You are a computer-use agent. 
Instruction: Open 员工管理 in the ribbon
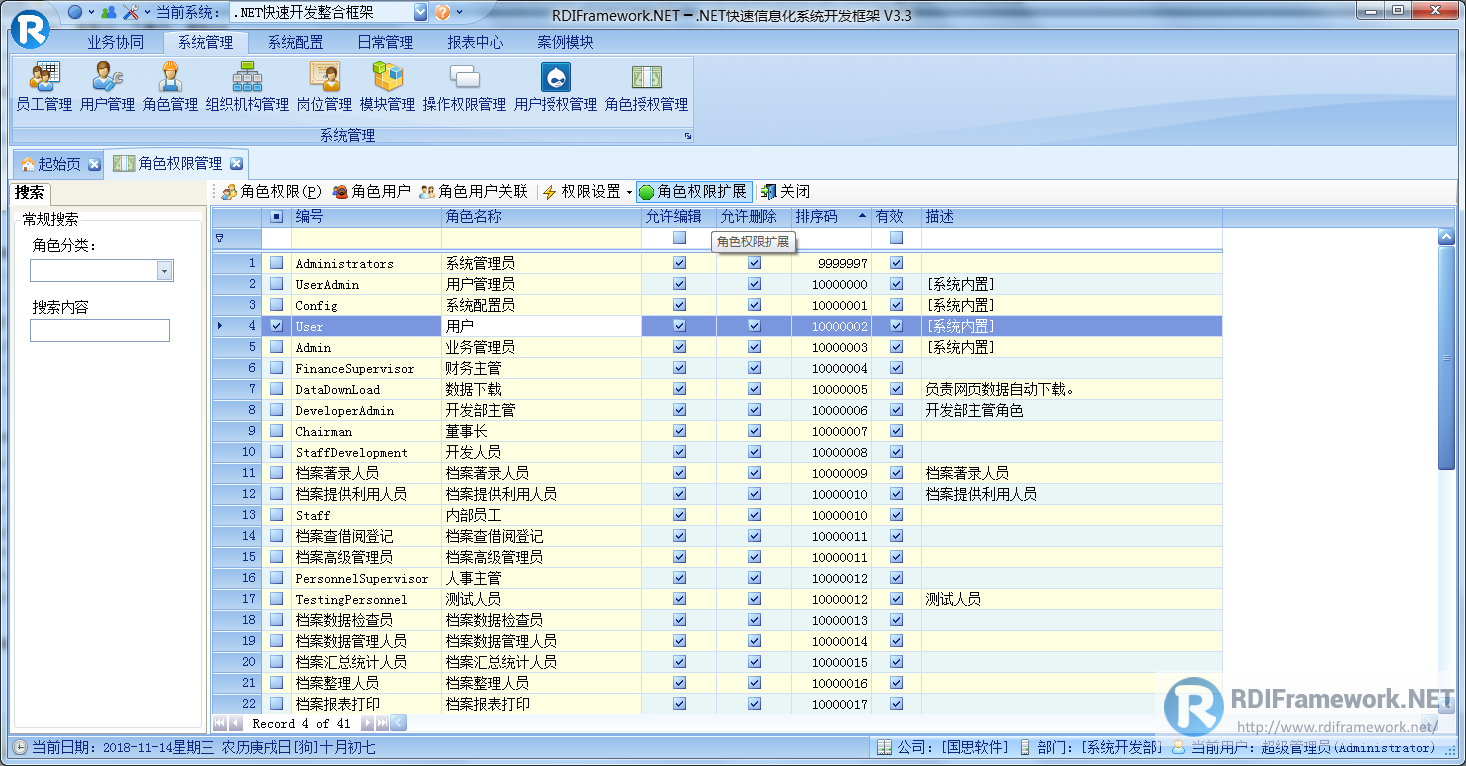click(44, 86)
